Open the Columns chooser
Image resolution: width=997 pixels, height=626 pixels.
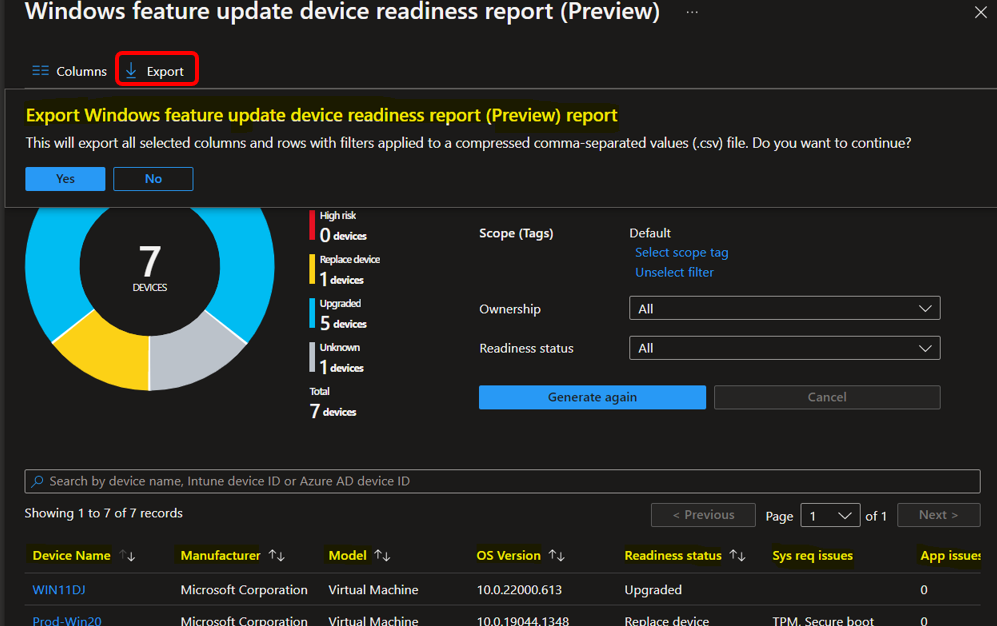pos(69,71)
